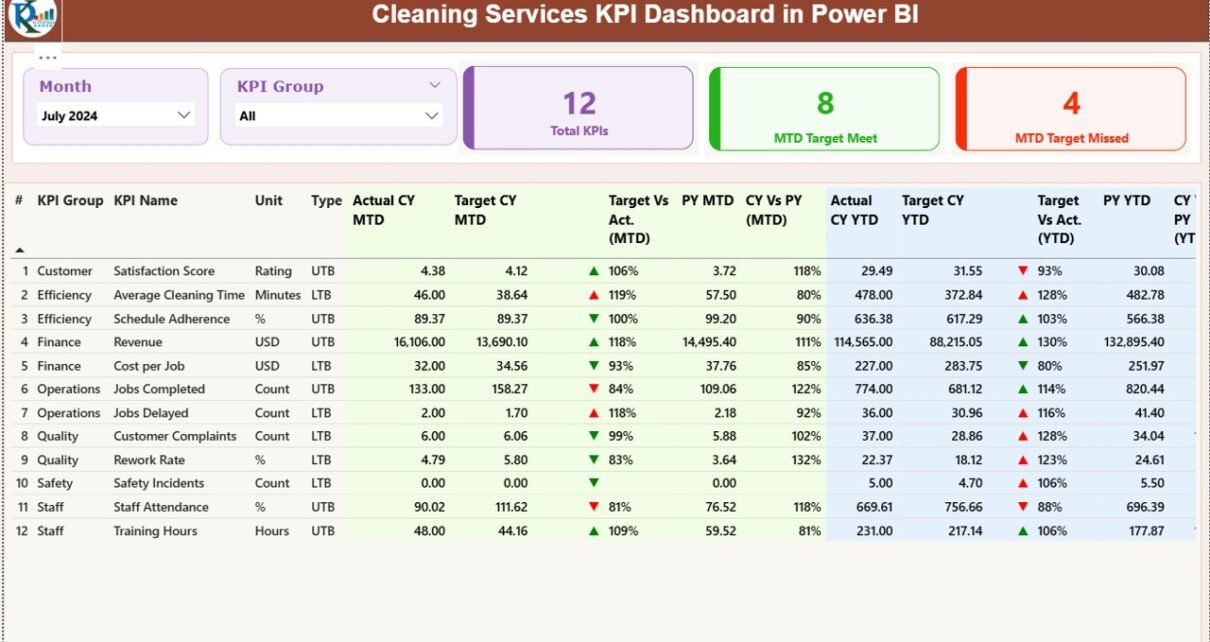This screenshot has height=642, width=1210.
Task: Click red up arrow in Average Cleaning Time MTD
Action: [x=594, y=295]
